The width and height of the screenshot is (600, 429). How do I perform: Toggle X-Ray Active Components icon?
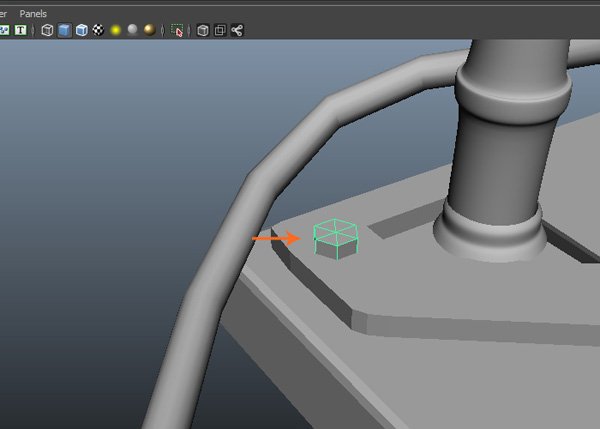pyautogui.click(x=220, y=30)
